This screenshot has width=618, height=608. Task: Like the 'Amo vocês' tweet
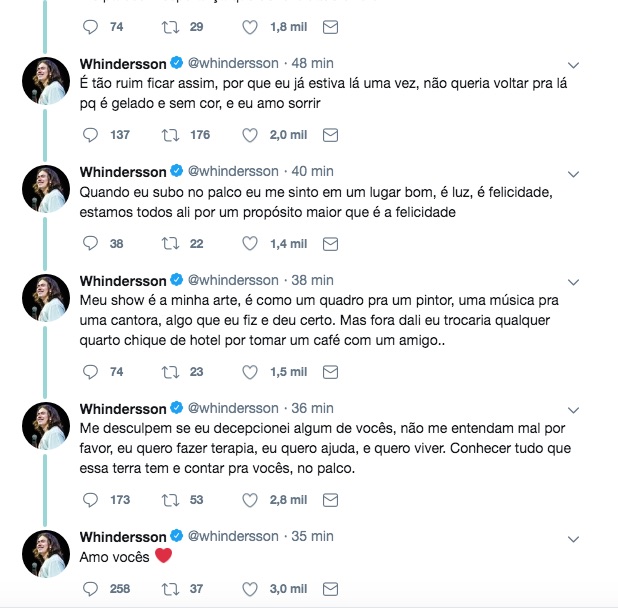(x=251, y=589)
